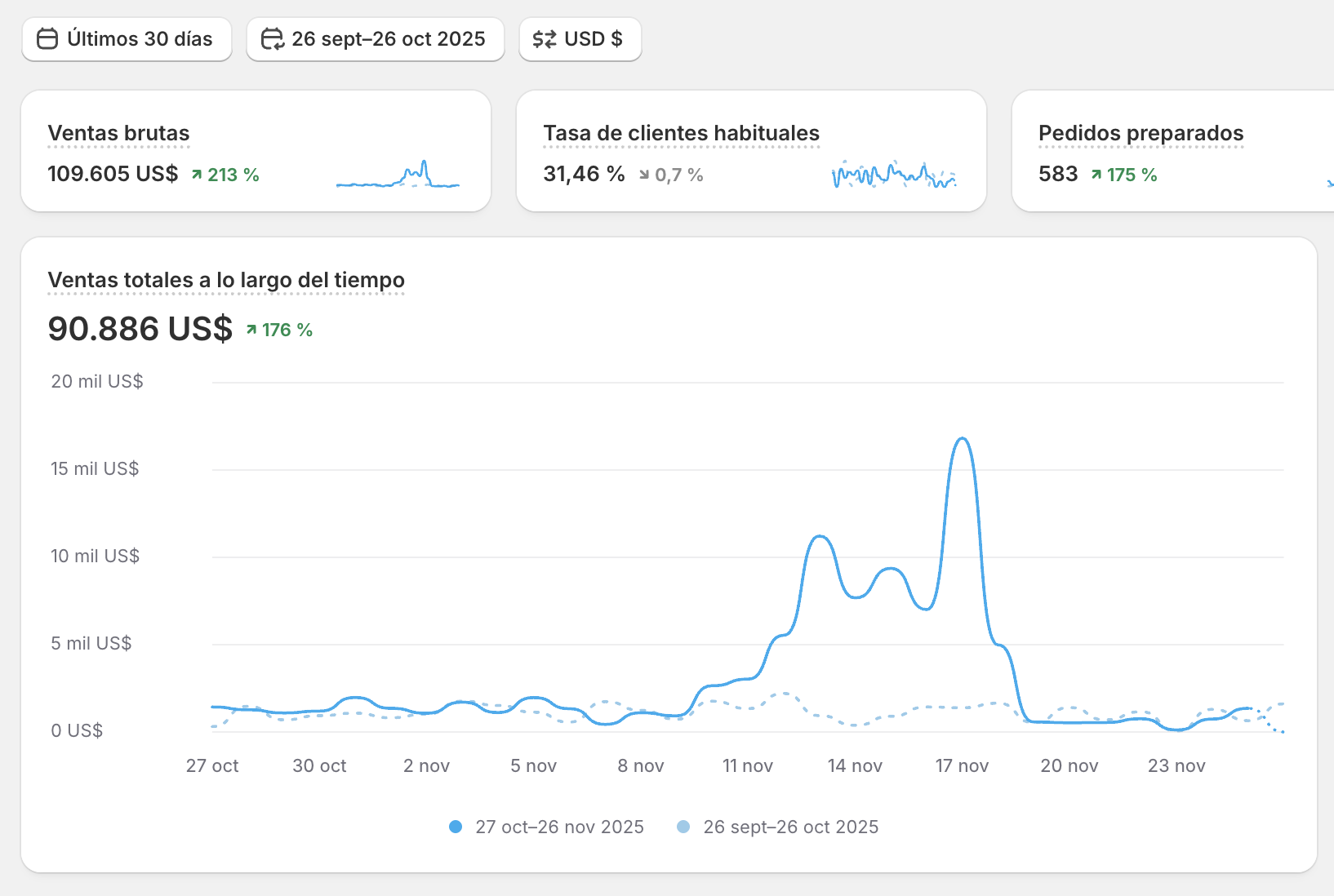Open the 26 sept–26 oct 2025 comparison filter
This screenshot has width=1334, height=896.
point(376,39)
